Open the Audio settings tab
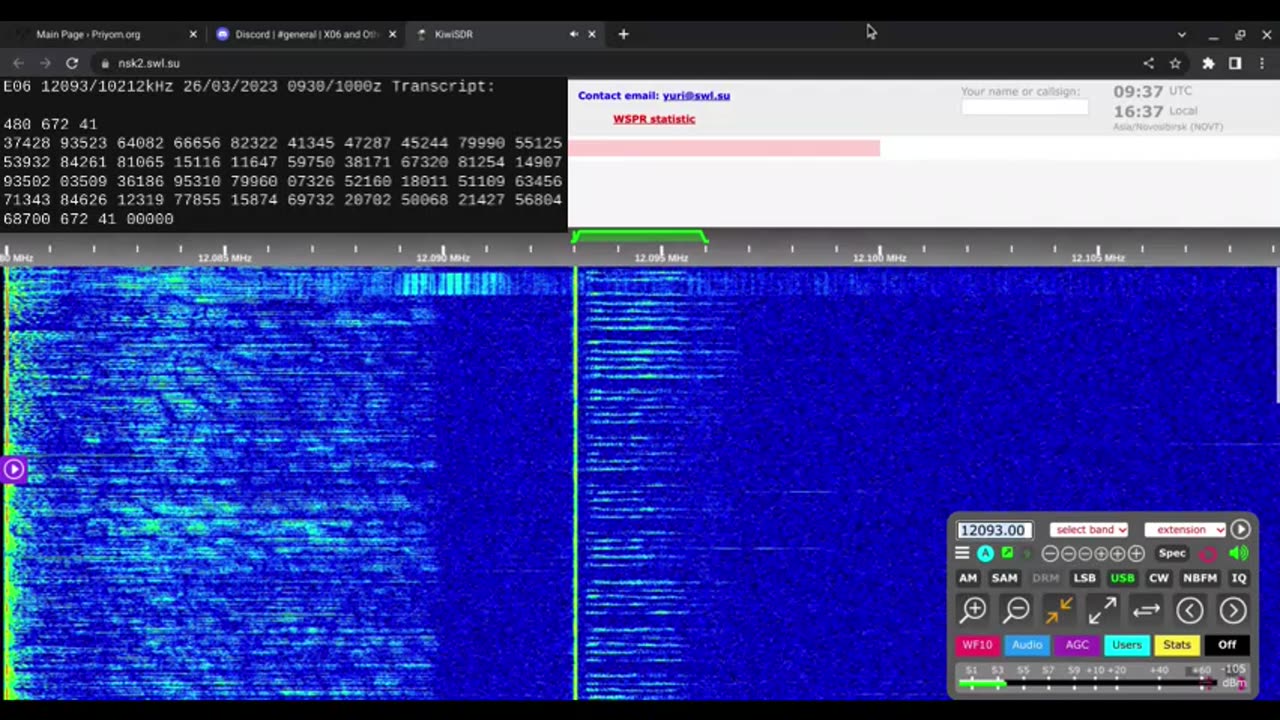The width and height of the screenshot is (1280, 720). (x=1027, y=645)
